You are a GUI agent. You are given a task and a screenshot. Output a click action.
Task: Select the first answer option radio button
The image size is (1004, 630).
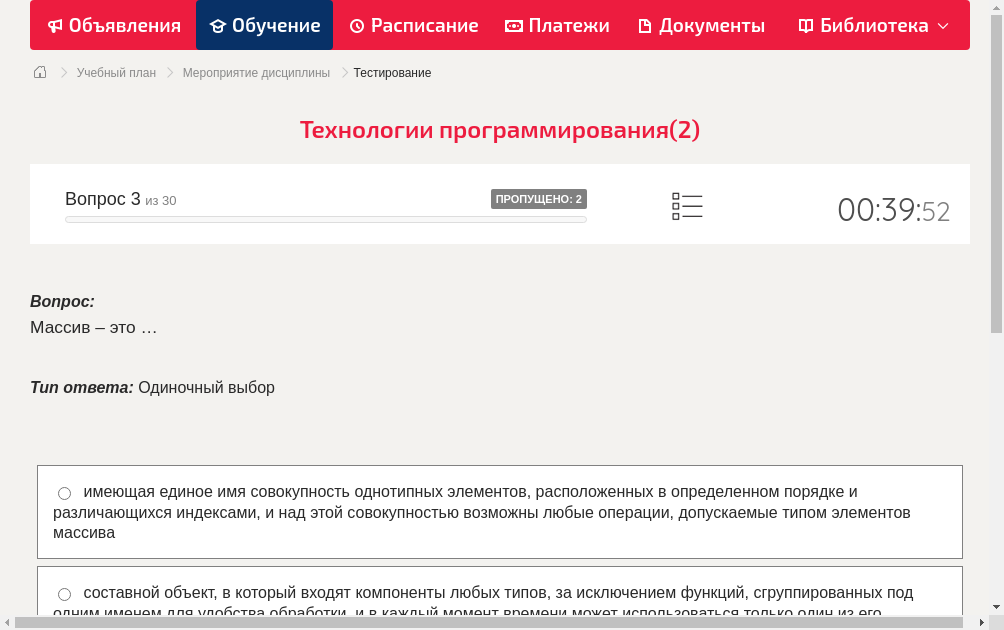64,492
